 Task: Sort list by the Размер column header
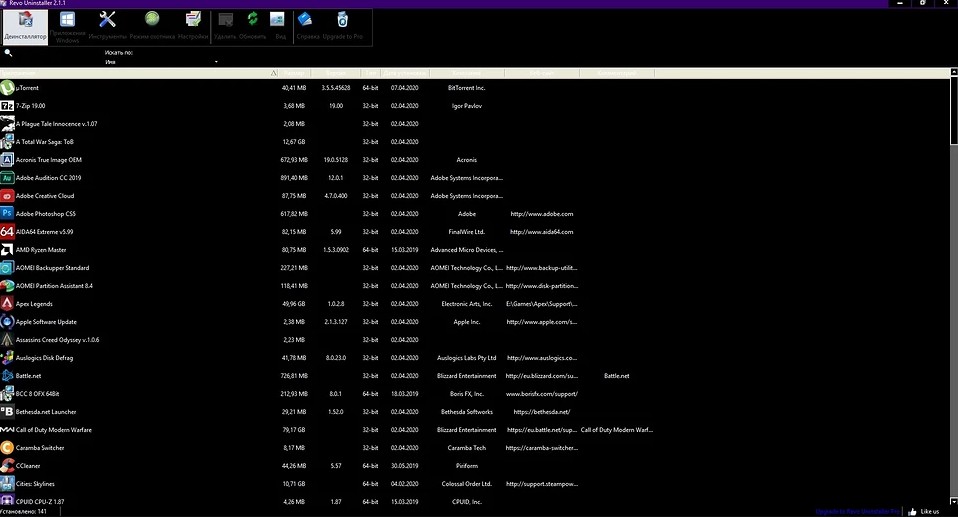294,73
